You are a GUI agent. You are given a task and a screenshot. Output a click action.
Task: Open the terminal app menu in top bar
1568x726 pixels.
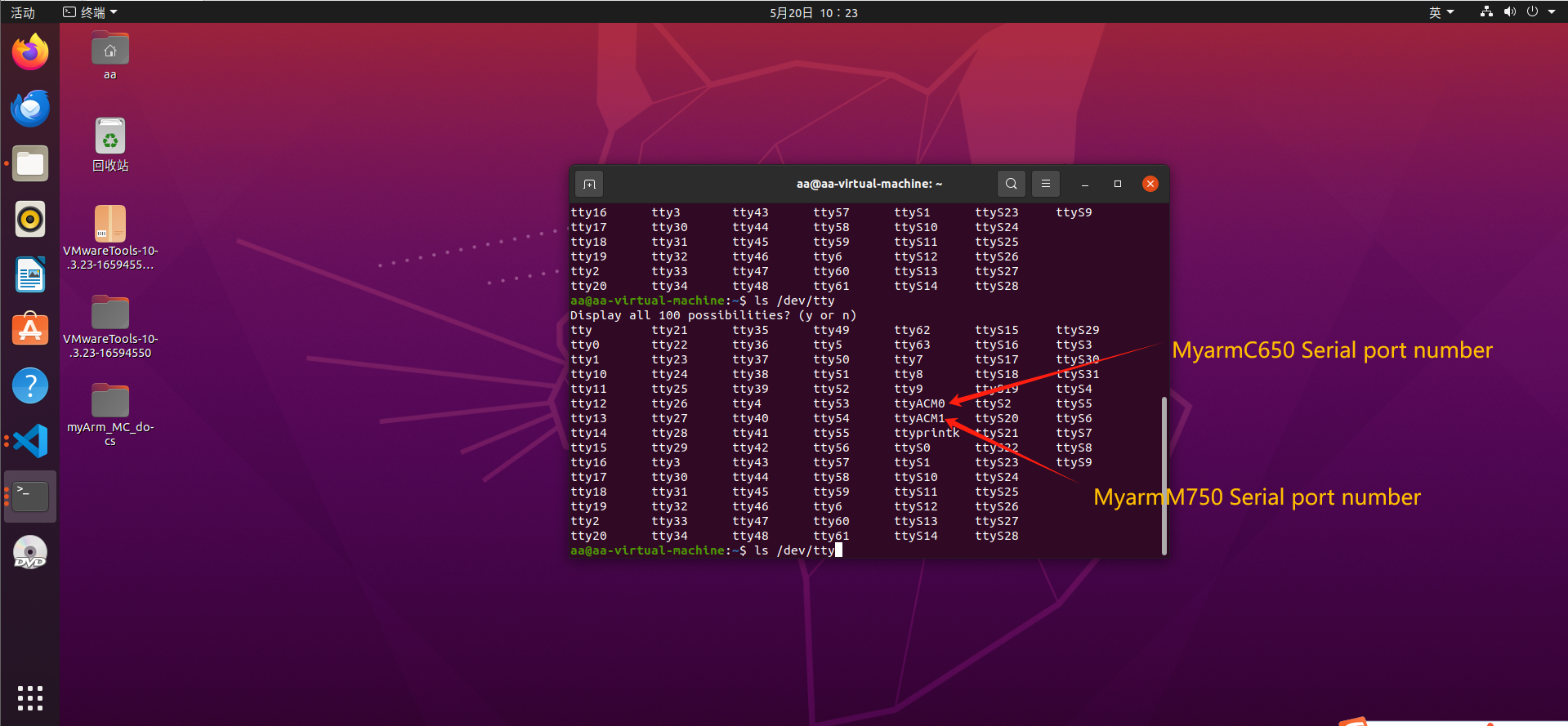[91, 12]
